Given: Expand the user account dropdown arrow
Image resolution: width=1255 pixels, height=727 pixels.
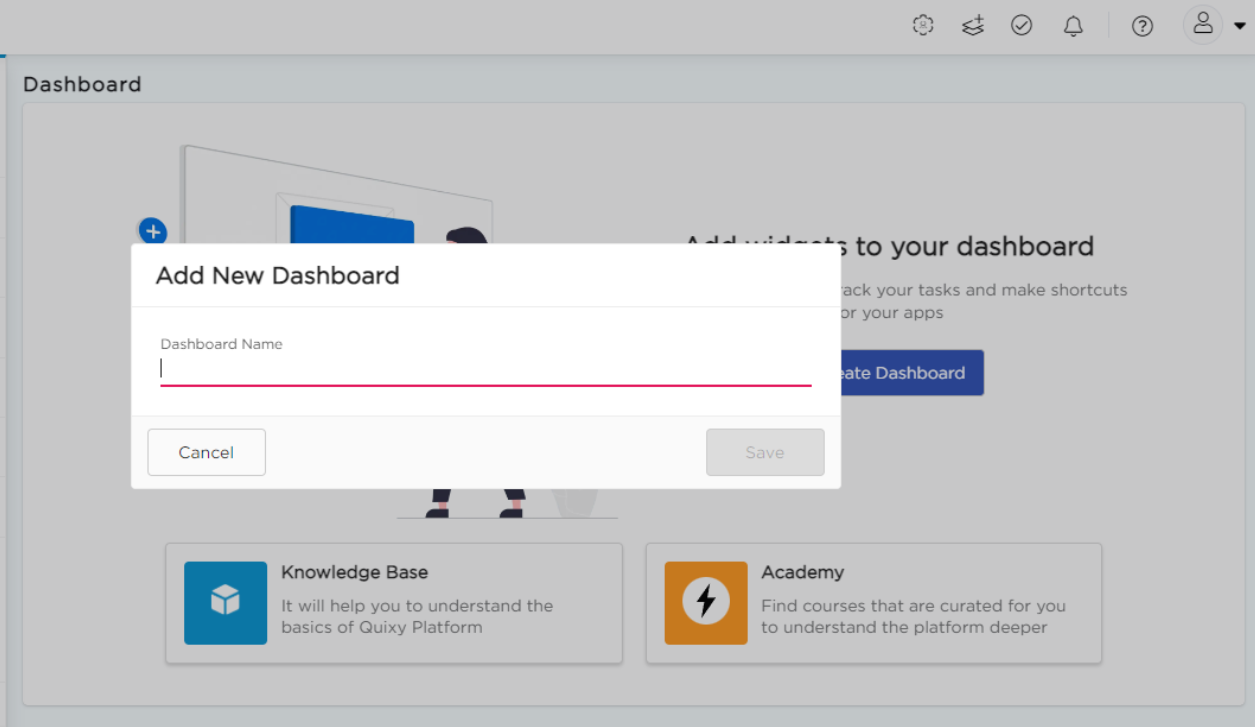Looking at the screenshot, I should click(x=1240, y=26).
